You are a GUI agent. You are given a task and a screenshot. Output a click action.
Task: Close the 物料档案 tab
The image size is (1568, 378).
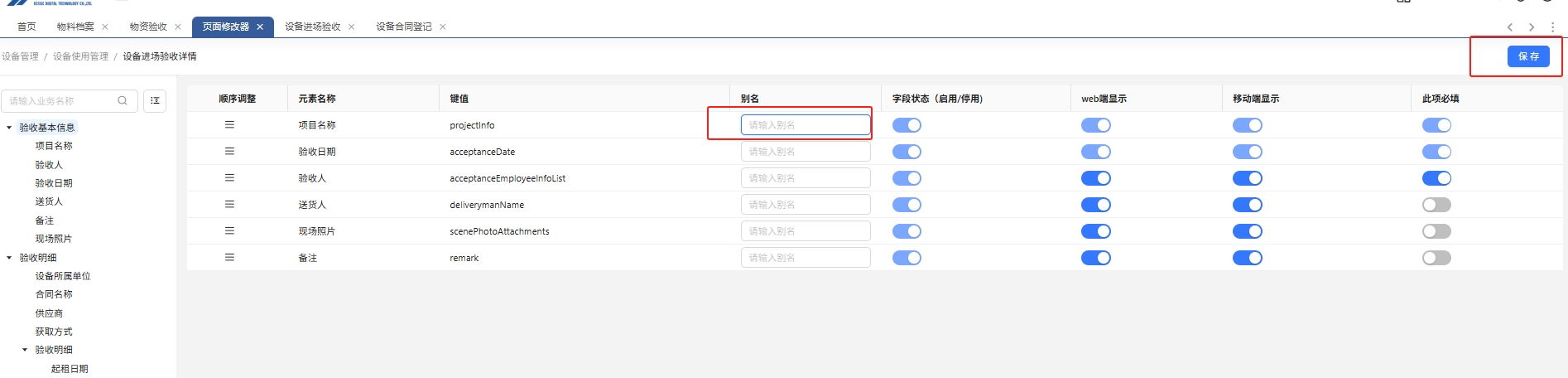pyautogui.click(x=105, y=27)
